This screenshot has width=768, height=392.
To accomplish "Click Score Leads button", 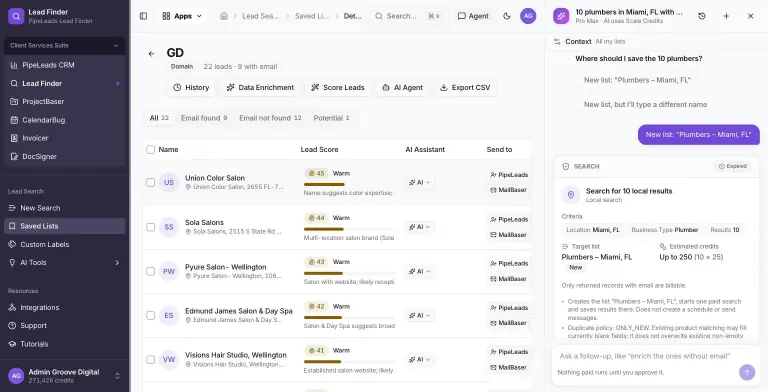I will (x=338, y=88).
